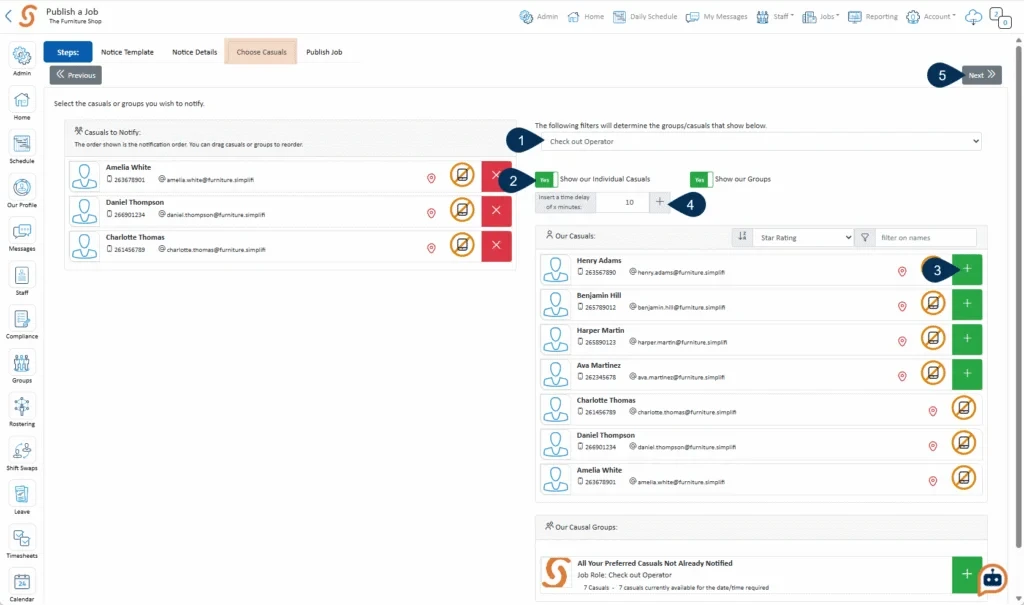Open the Account menu dropdown
Image resolution: width=1024 pixels, height=605 pixels.
pyautogui.click(x=931, y=16)
